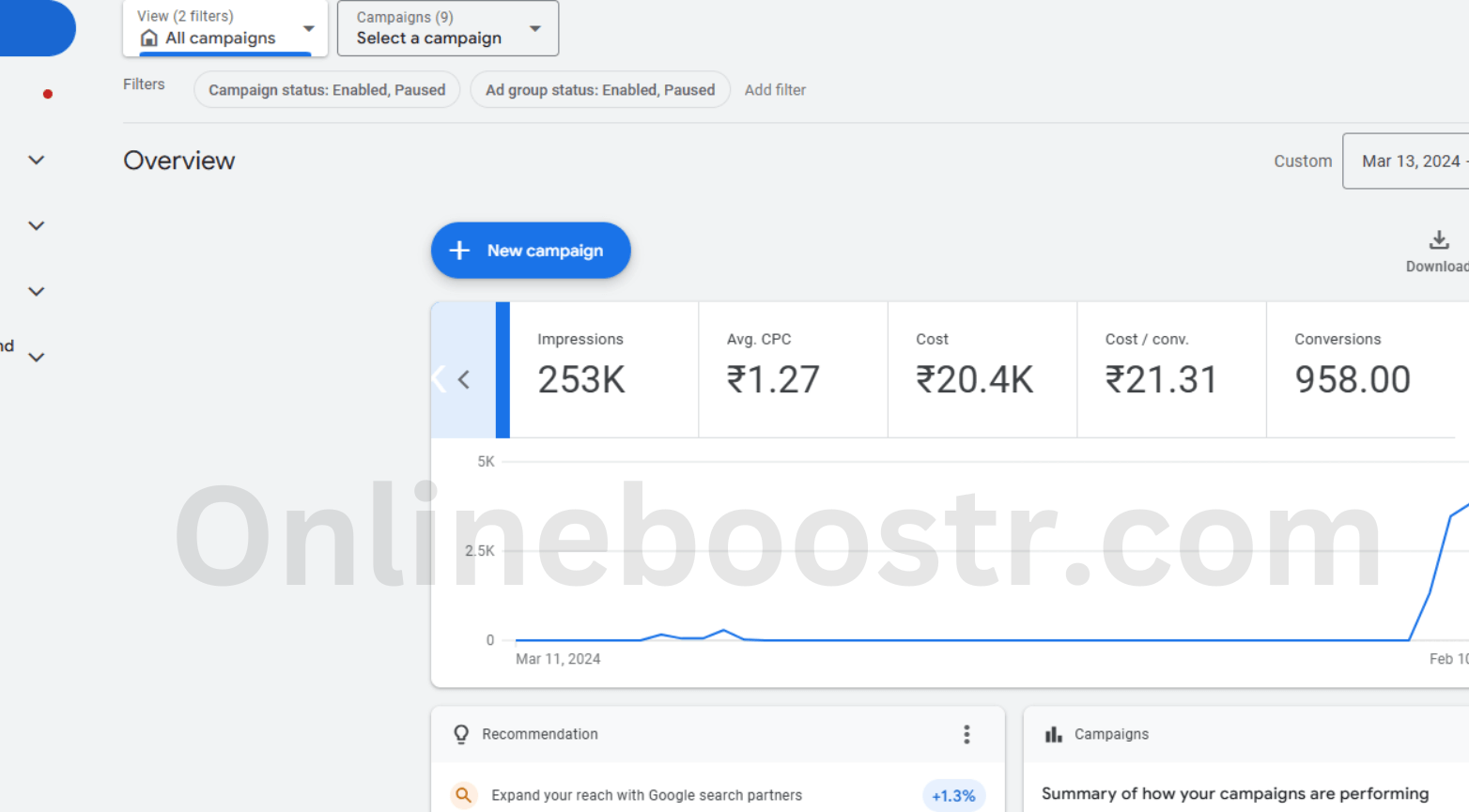Image resolution: width=1469 pixels, height=812 pixels.
Task: Click the left chevron on the scorecard strip
Action: pyautogui.click(x=463, y=379)
